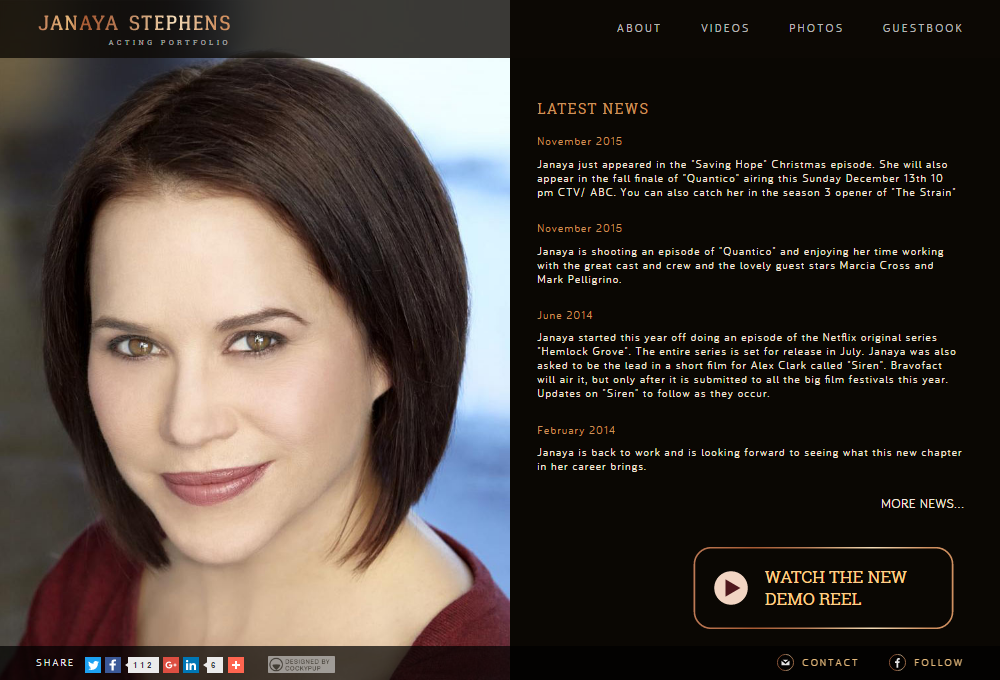
Task: Click the Watch the New Demo Reel text
Action: [835, 588]
